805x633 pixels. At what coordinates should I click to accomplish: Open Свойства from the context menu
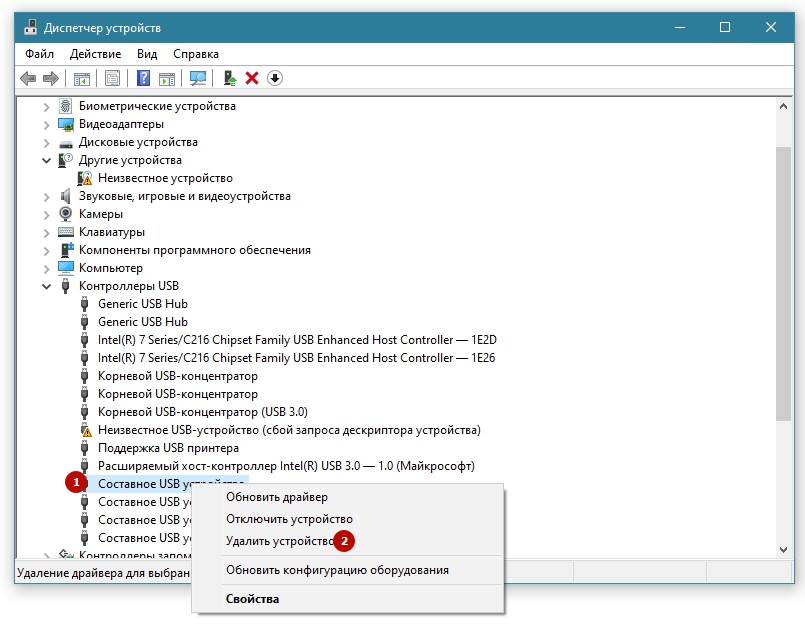[x=252, y=599]
